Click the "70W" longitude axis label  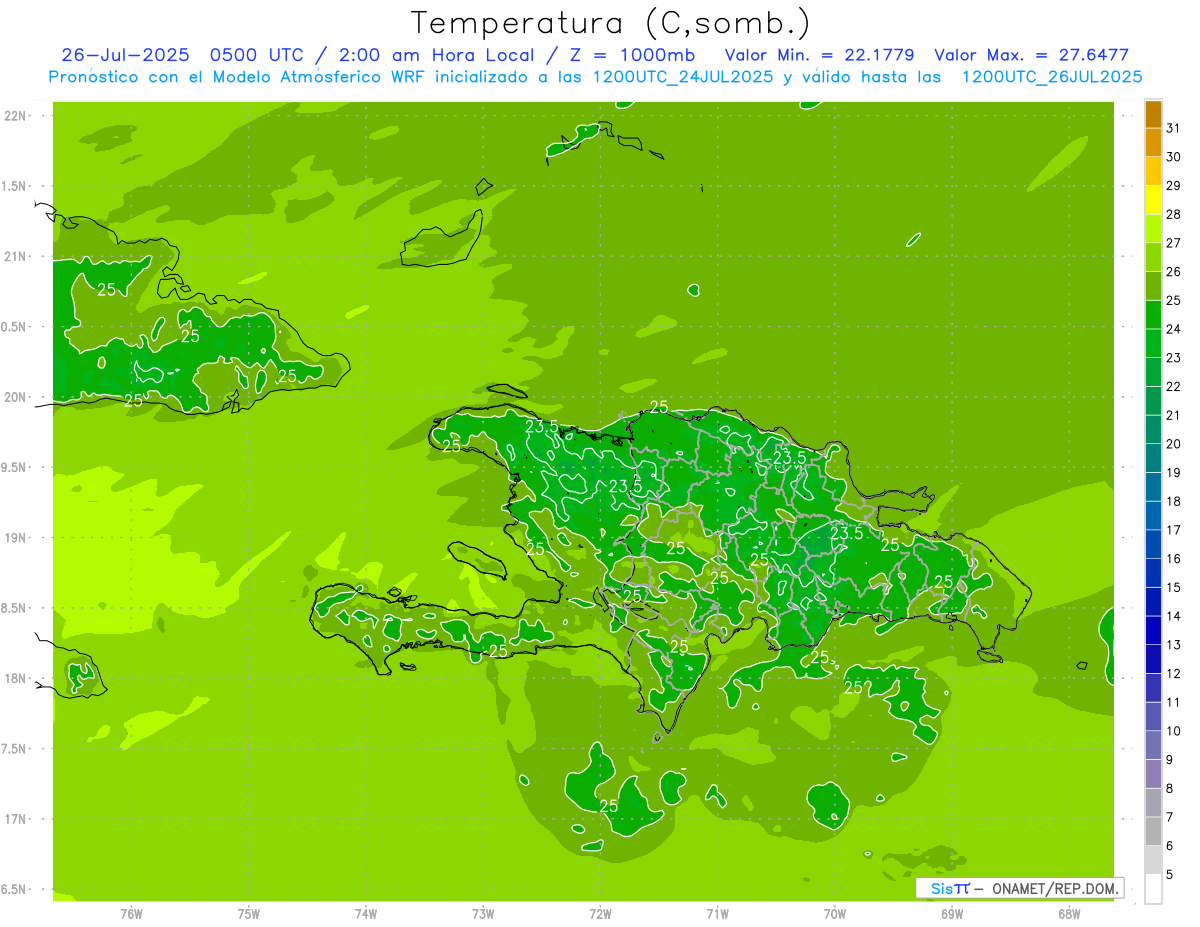click(835, 914)
